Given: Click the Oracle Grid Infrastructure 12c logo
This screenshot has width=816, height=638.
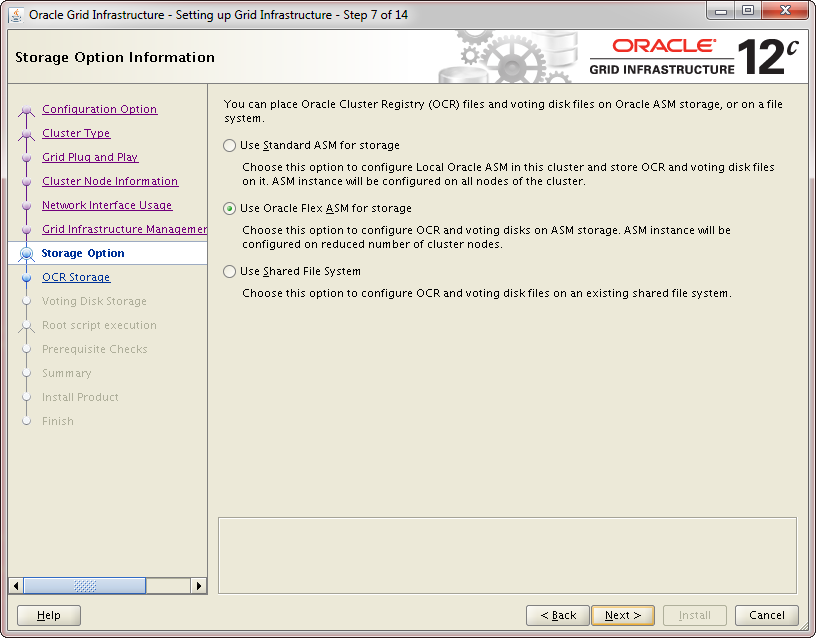Looking at the screenshot, I should (x=694, y=57).
